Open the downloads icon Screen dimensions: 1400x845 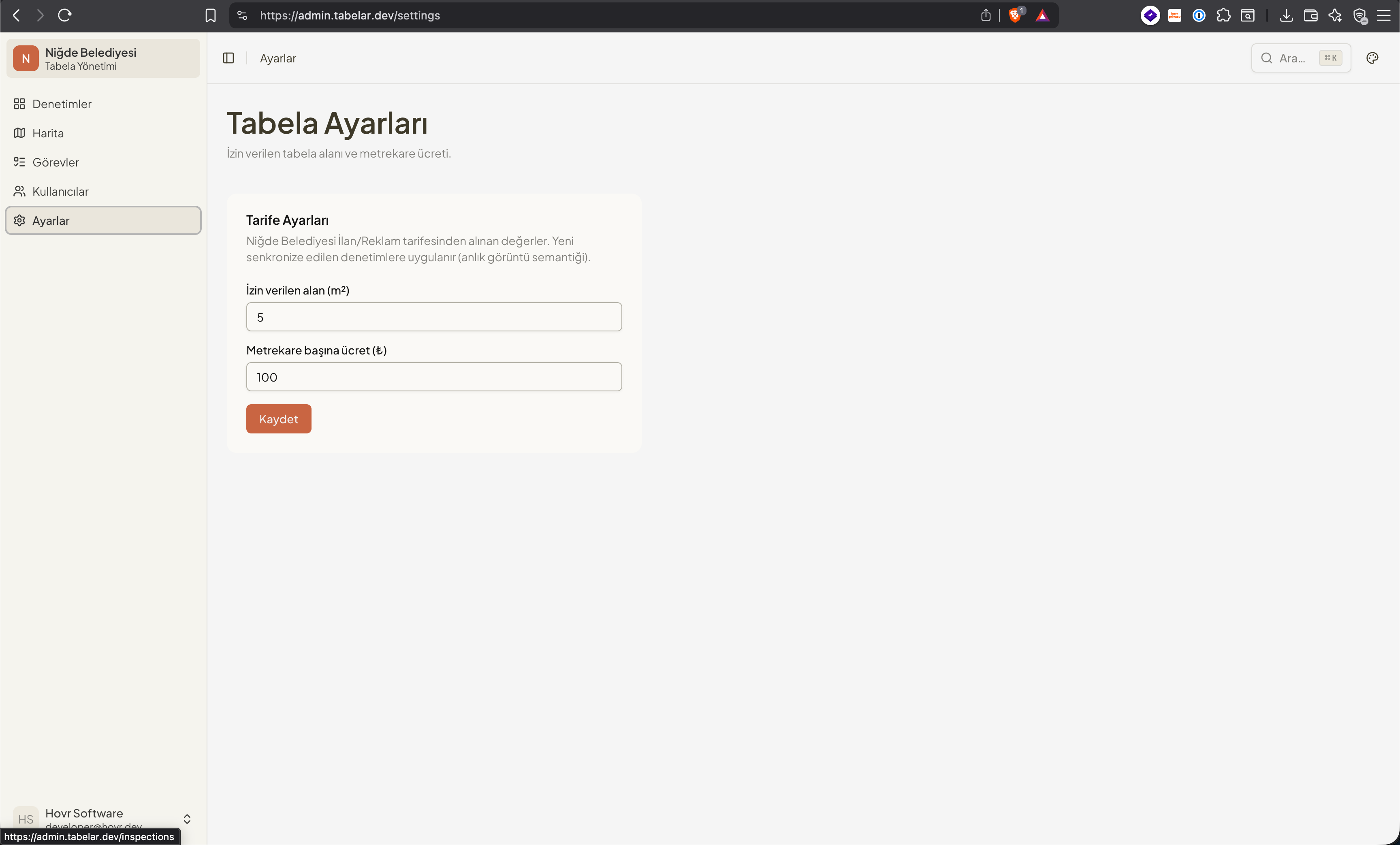click(1286, 15)
